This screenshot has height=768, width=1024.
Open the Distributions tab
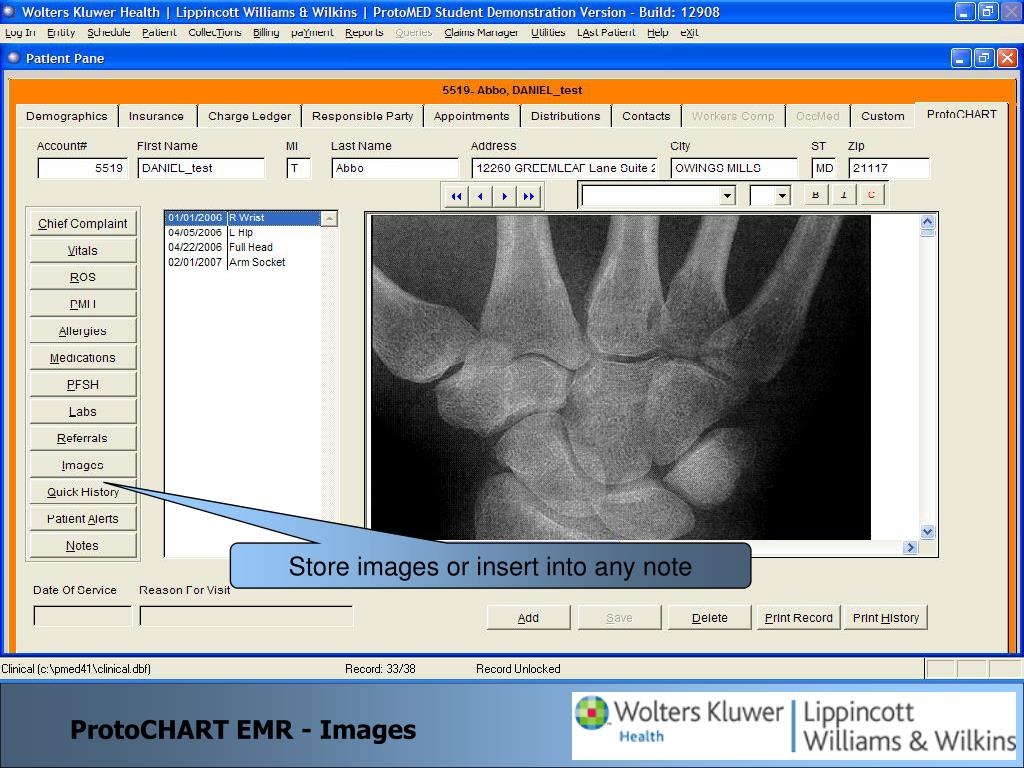coord(566,116)
